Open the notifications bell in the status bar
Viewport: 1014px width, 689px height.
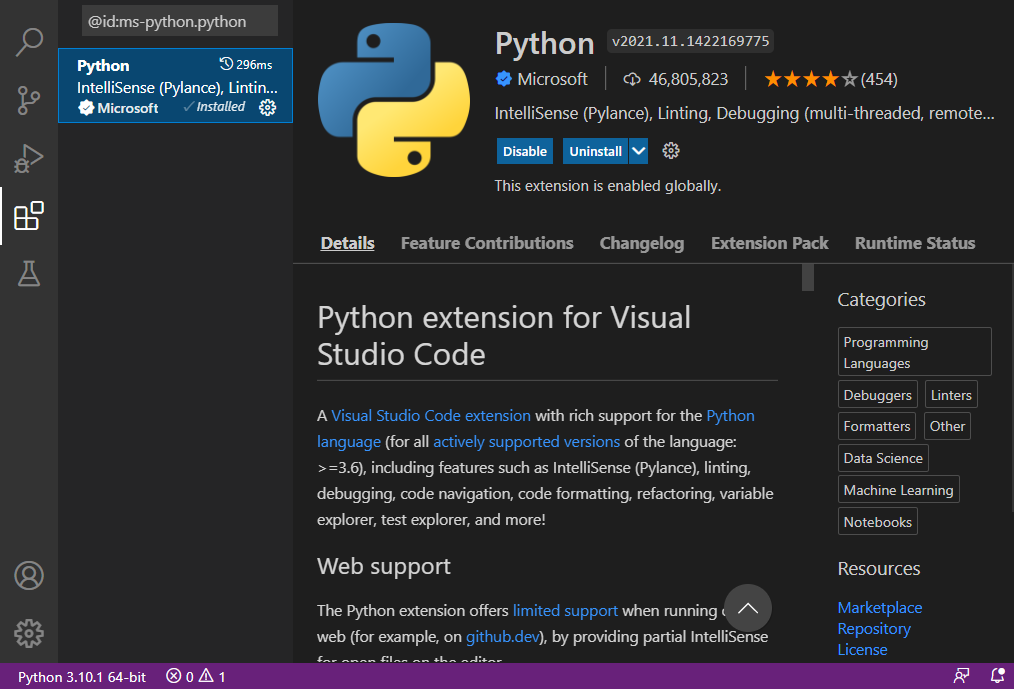999,677
